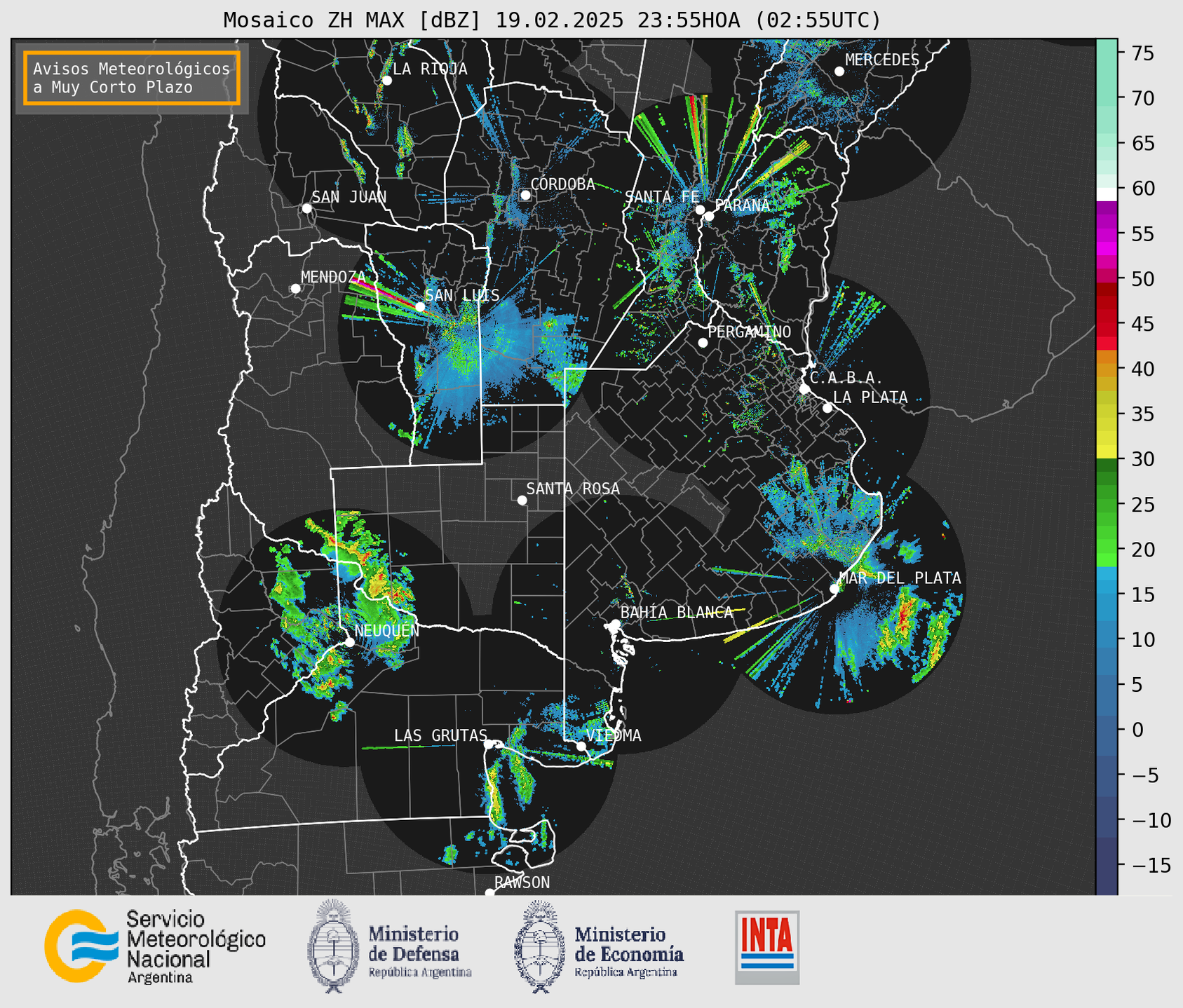Click the −10 tick label on colorbar
This screenshot has width=1183, height=1008.
[x=1151, y=820]
